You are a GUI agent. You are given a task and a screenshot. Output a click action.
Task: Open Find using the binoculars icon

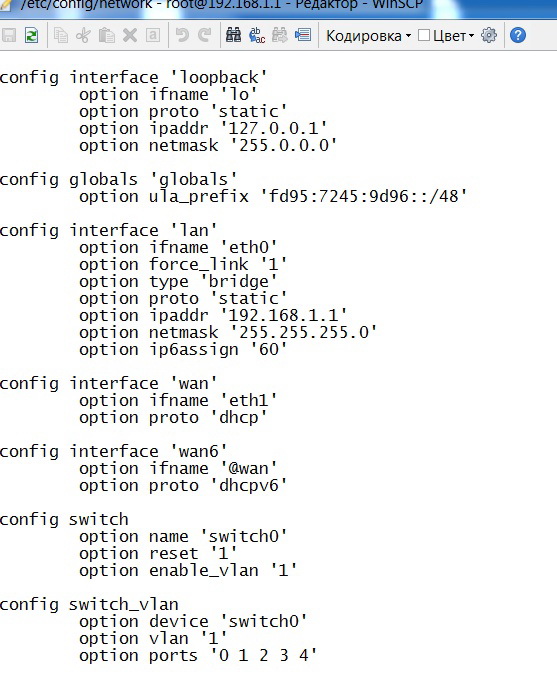pyautogui.click(x=233, y=35)
